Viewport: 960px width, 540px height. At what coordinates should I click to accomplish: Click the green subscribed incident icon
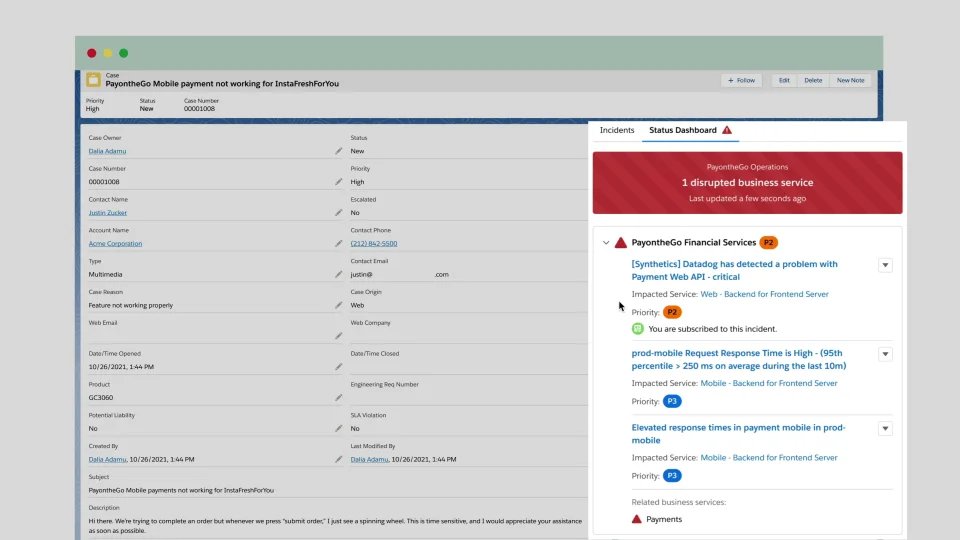[638, 329]
